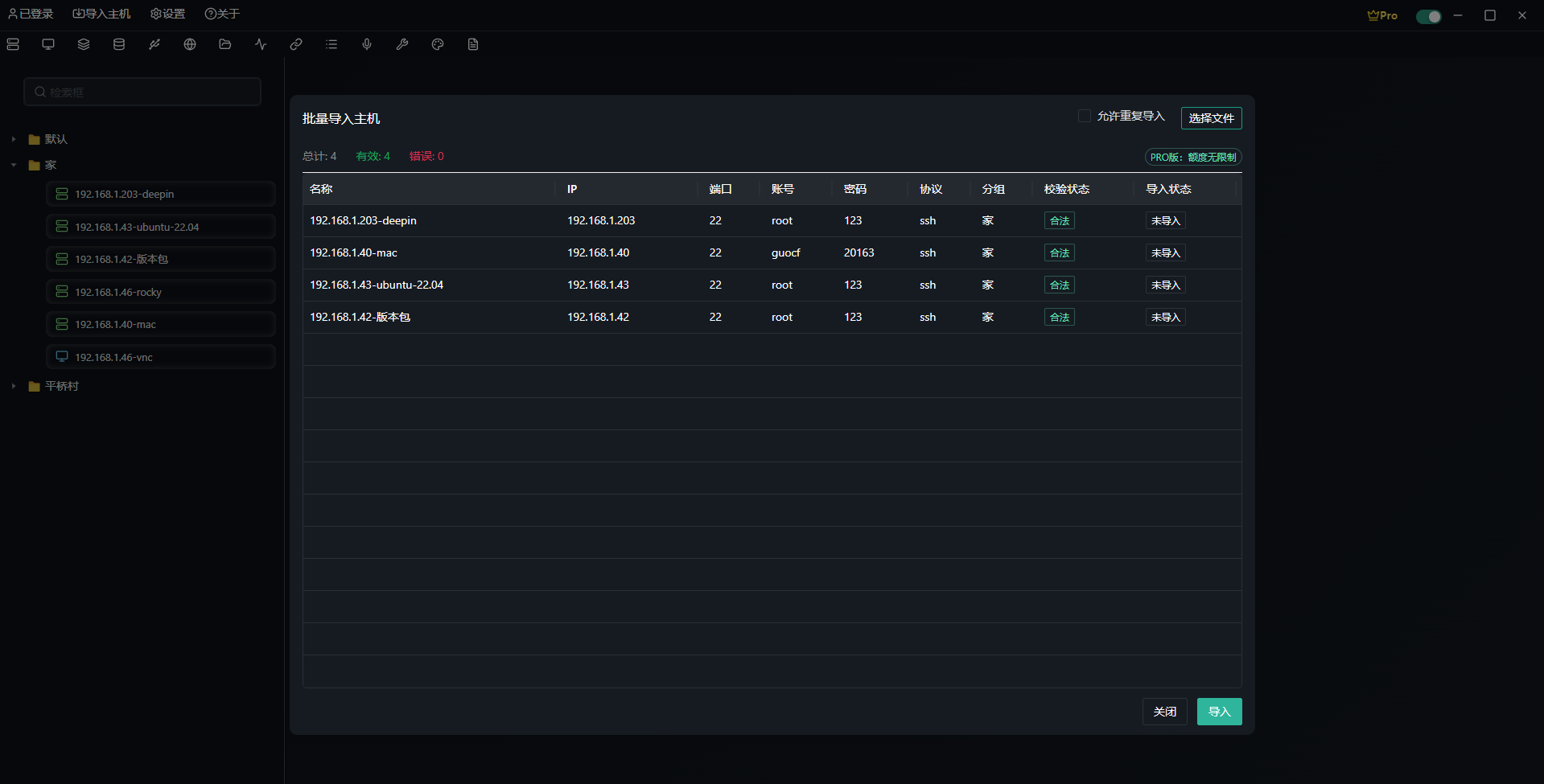Toggle the switch next to Pro
The height and width of the screenshot is (784, 1544).
tap(1428, 16)
